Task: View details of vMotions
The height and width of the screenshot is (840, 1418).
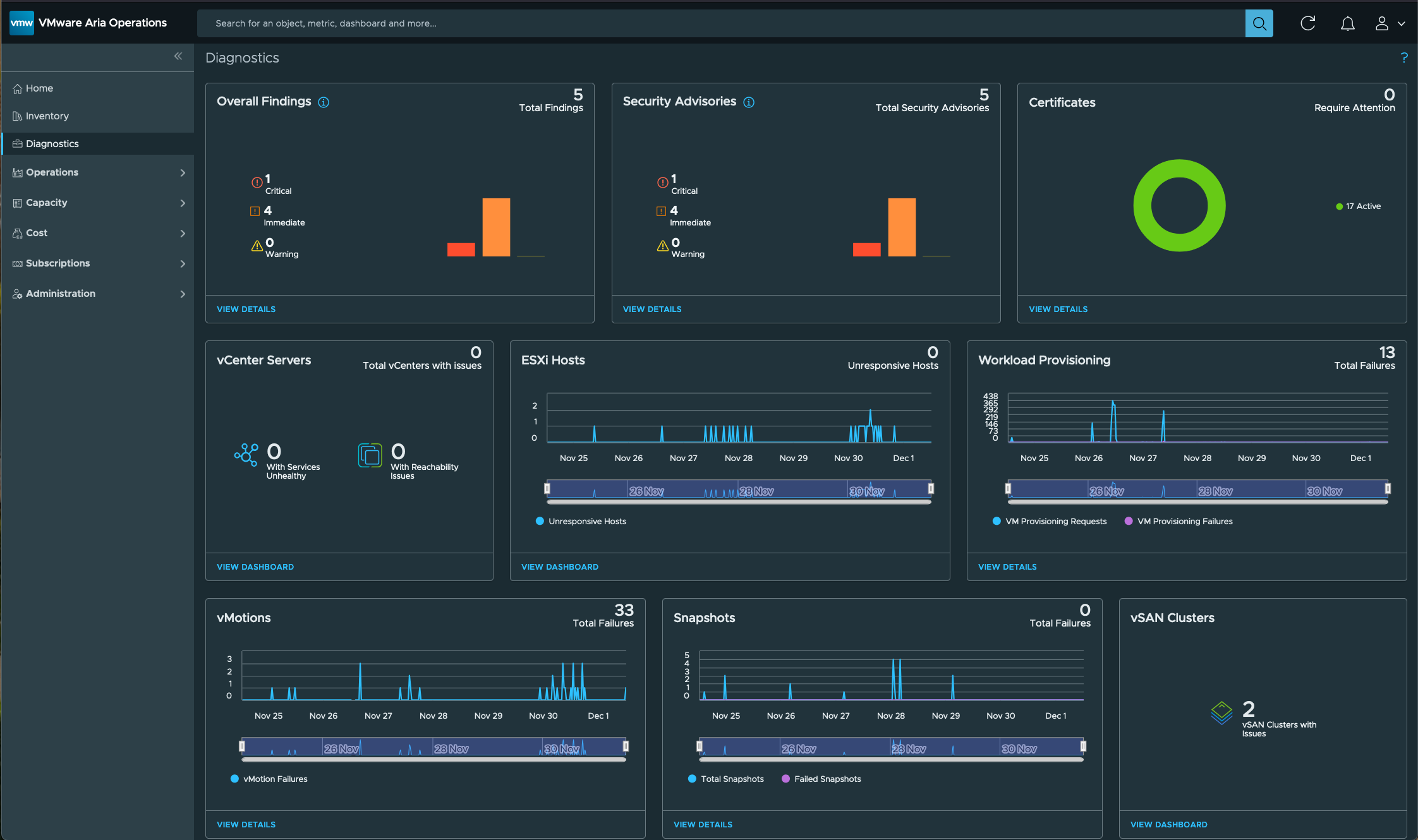Action: pos(246,825)
